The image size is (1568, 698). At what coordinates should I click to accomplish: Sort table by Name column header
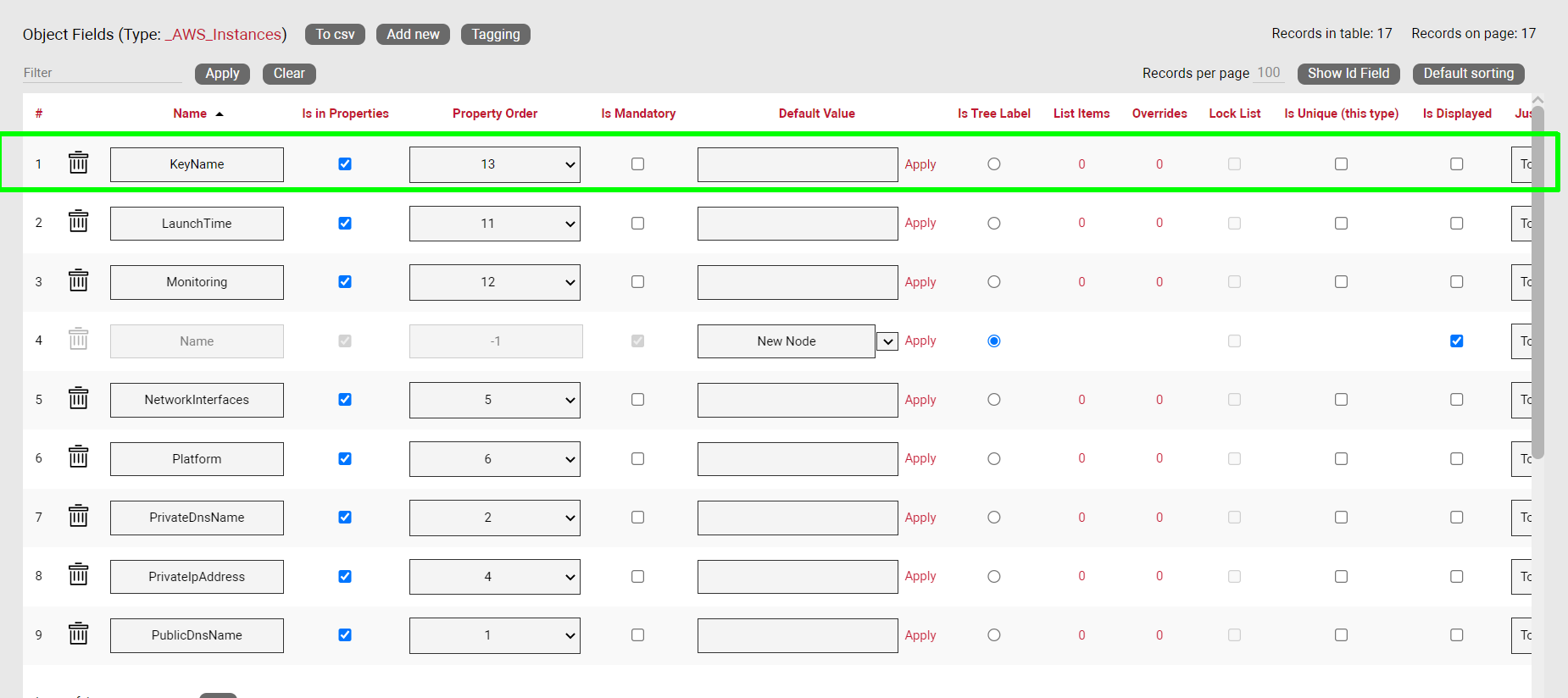pyautogui.click(x=190, y=114)
